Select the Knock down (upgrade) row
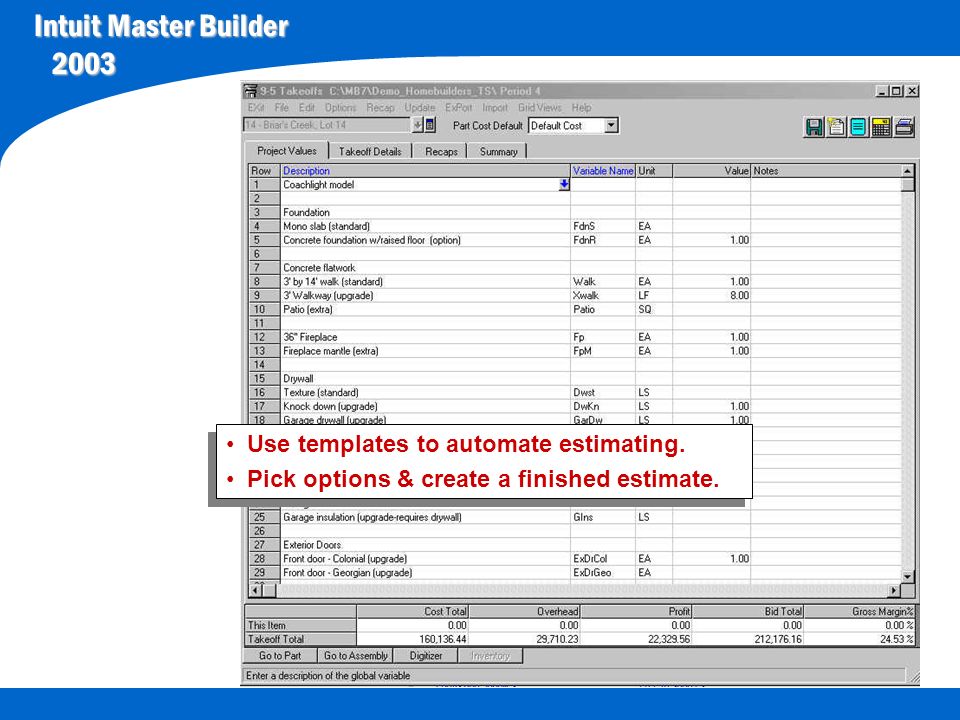Screen dimensions: 960x720 (x=576, y=406)
